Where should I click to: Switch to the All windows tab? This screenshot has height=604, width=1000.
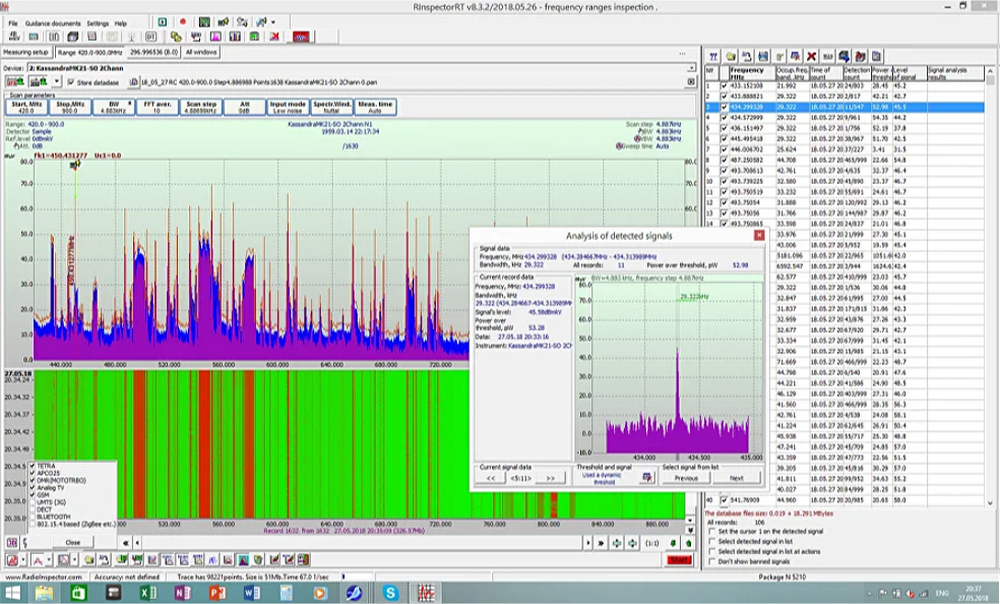click(201, 51)
